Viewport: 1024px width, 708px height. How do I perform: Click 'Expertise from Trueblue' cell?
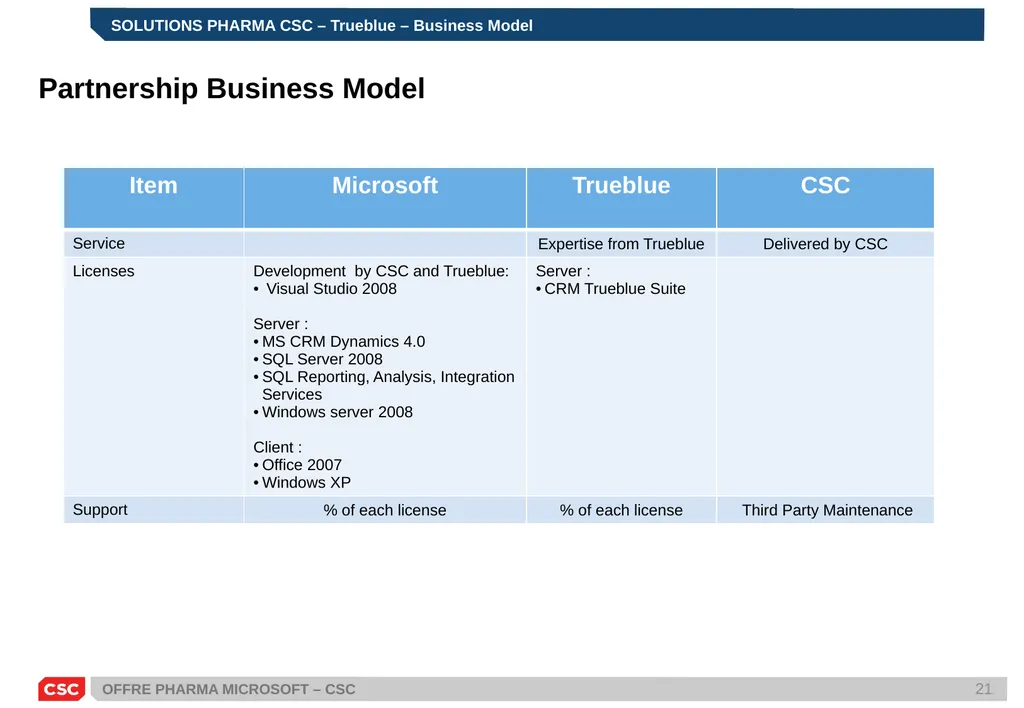tap(621, 244)
